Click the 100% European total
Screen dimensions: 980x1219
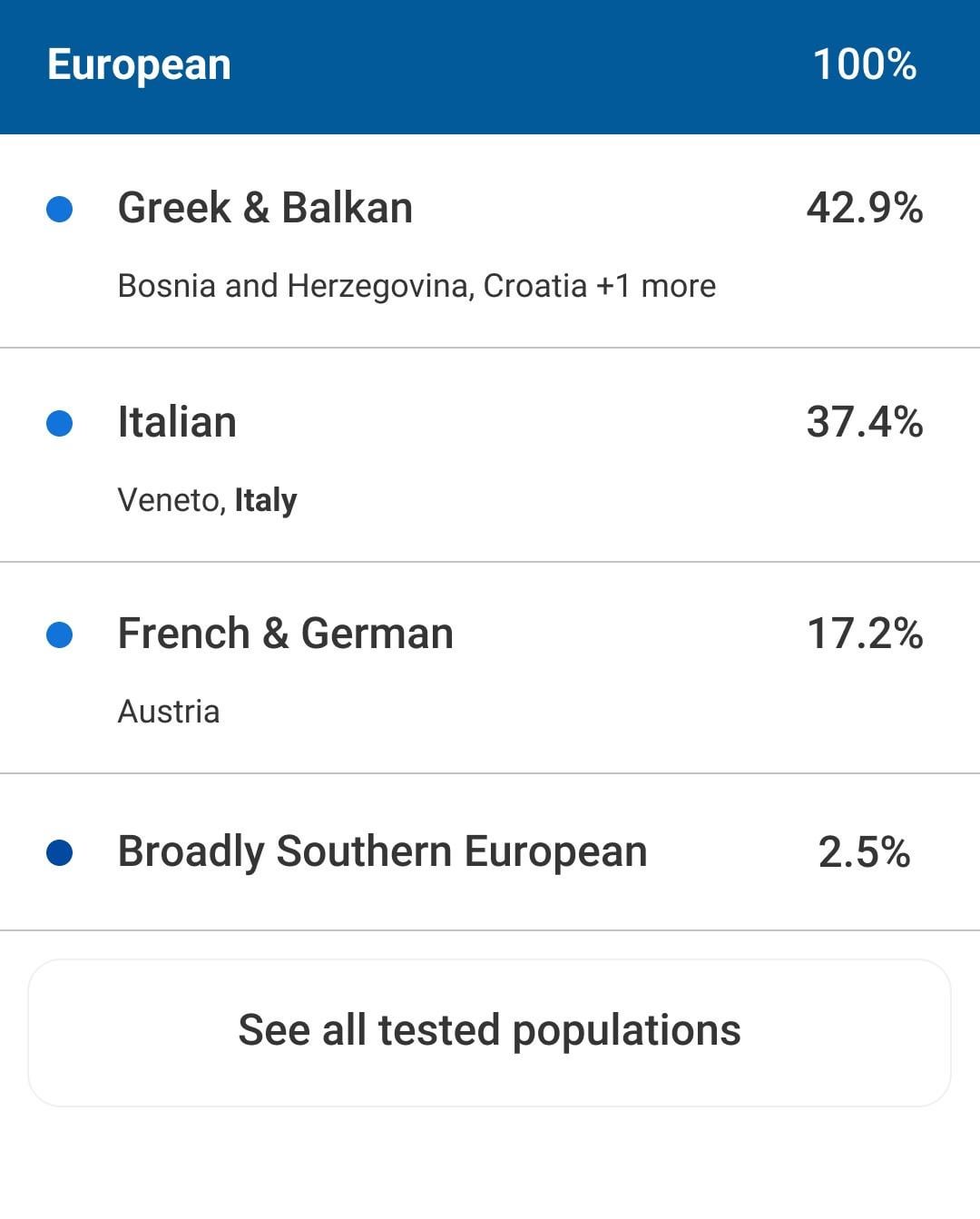tap(864, 64)
